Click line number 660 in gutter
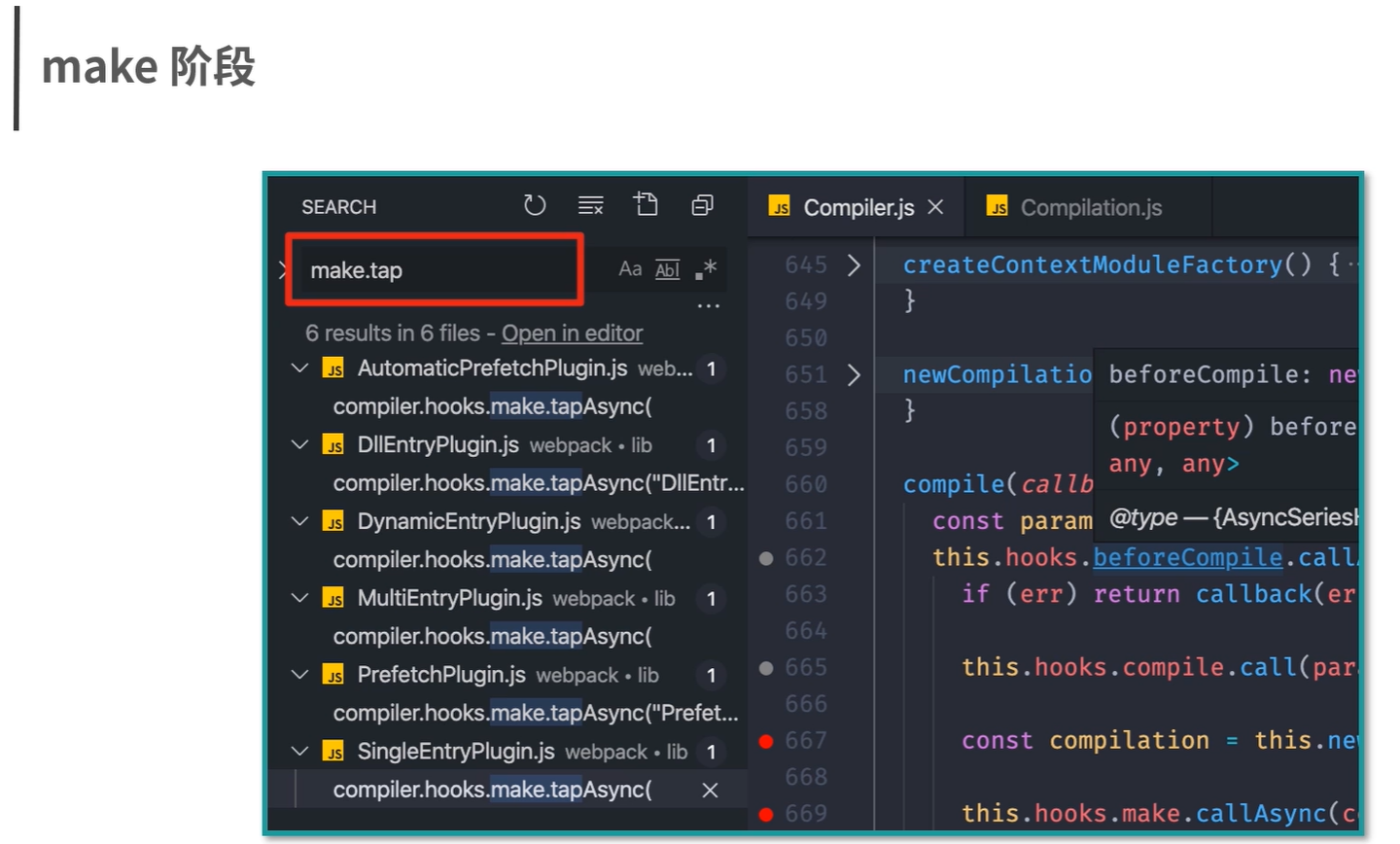1400x844 pixels. [806, 484]
